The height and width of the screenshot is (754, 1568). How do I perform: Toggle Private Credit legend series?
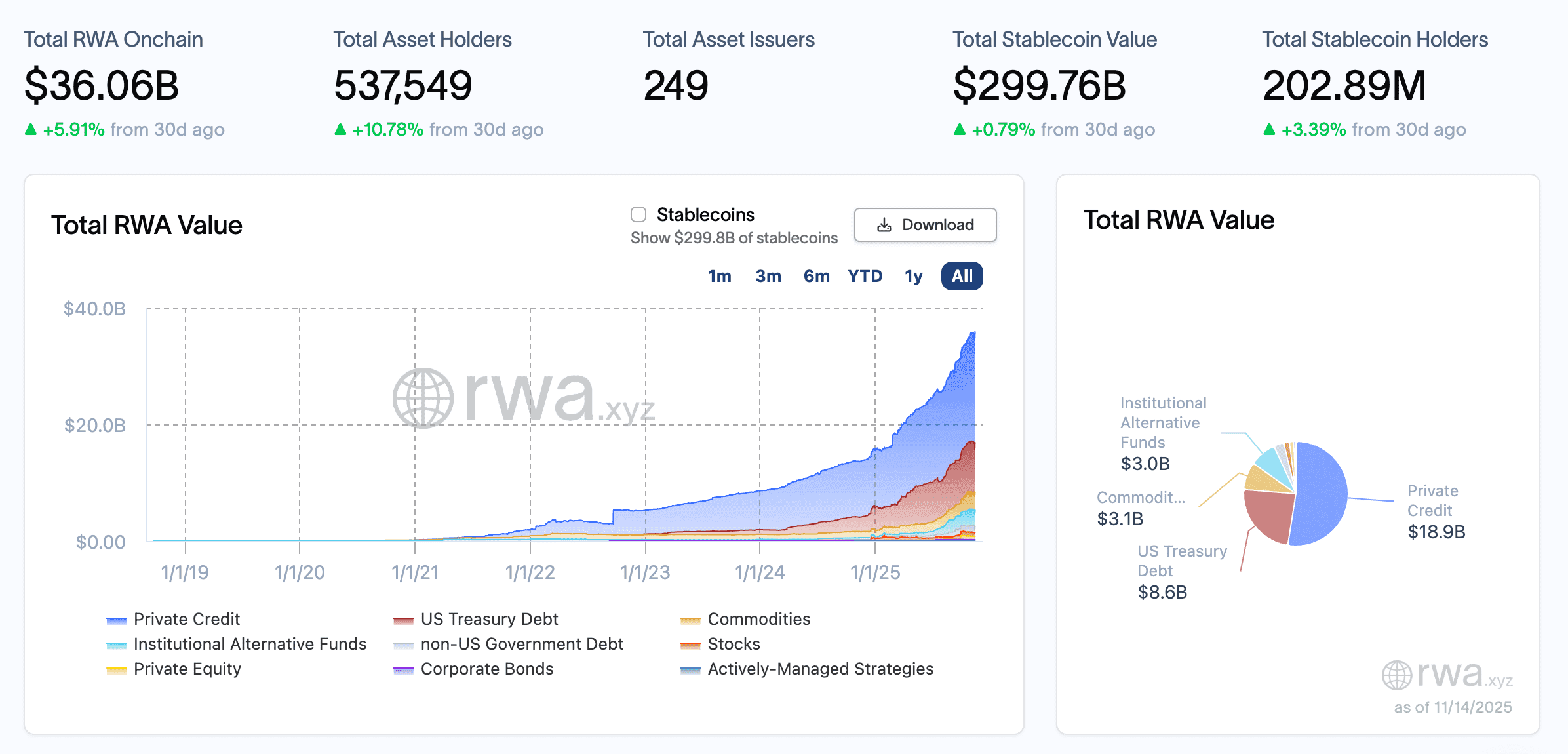click(186, 619)
